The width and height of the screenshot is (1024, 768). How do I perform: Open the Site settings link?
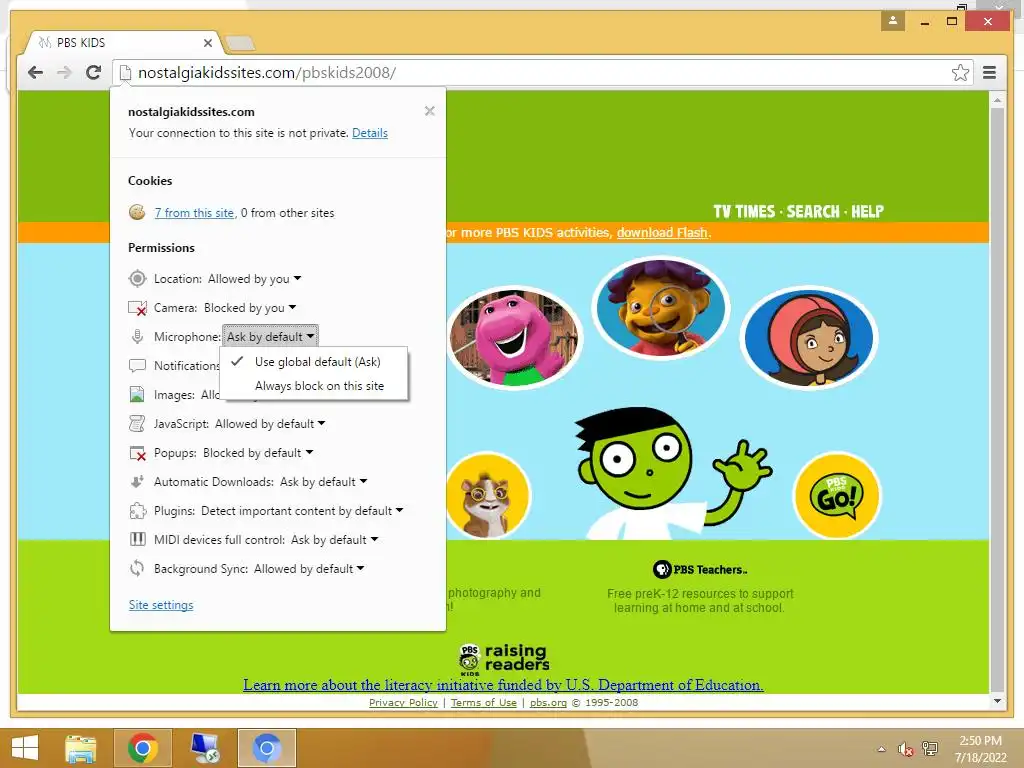(x=161, y=605)
